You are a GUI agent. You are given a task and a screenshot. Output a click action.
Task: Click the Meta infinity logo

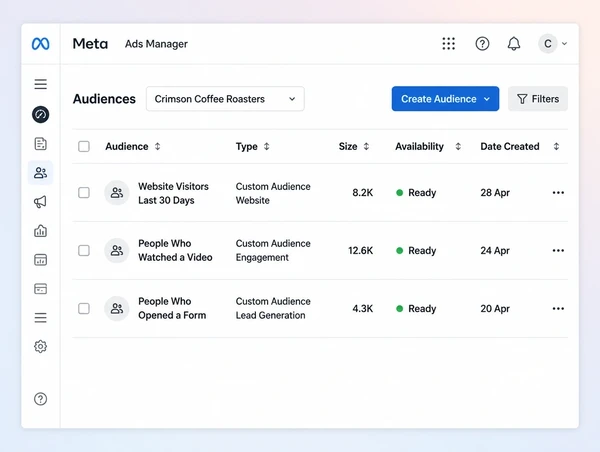click(x=40, y=44)
